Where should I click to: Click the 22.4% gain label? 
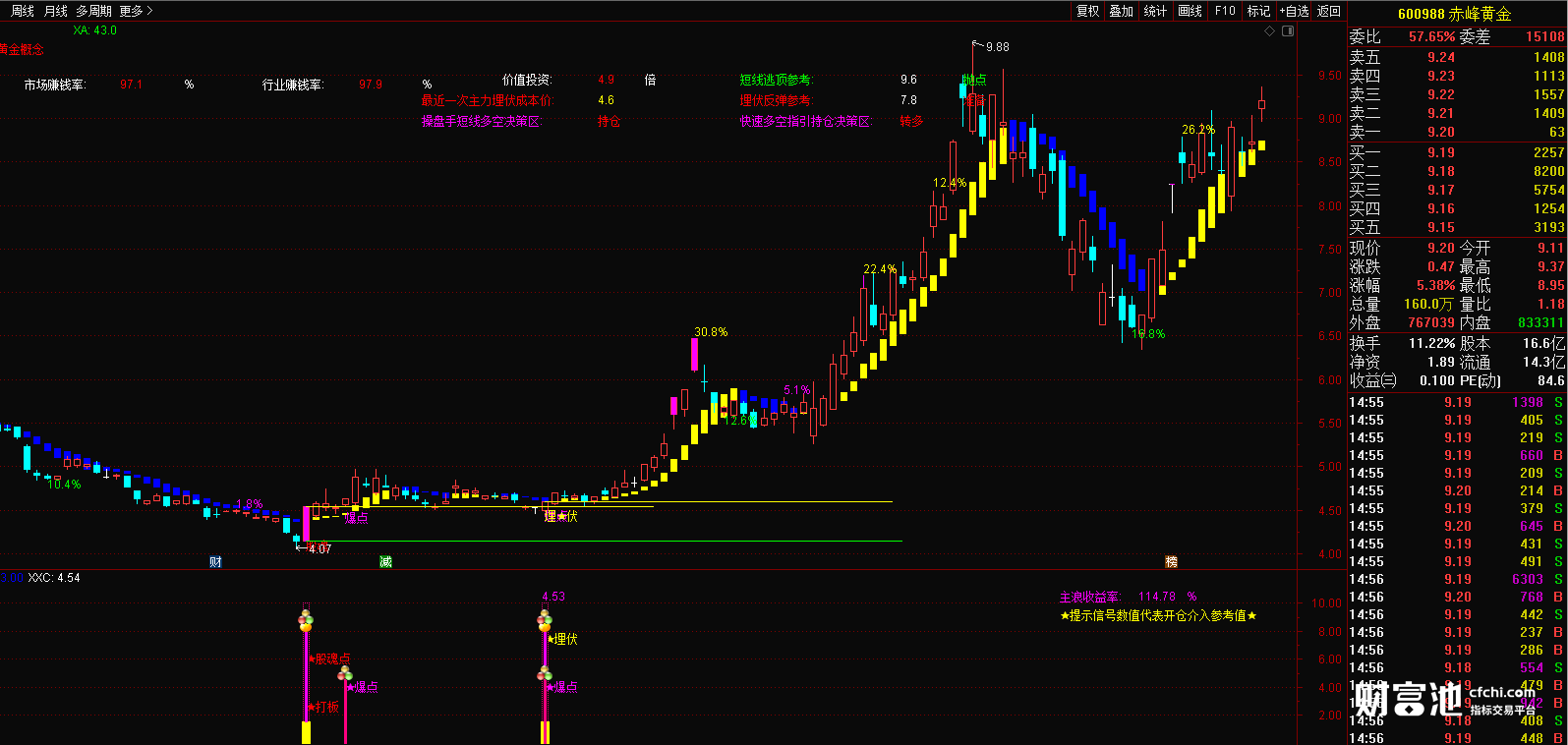pyautogui.click(x=880, y=269)
